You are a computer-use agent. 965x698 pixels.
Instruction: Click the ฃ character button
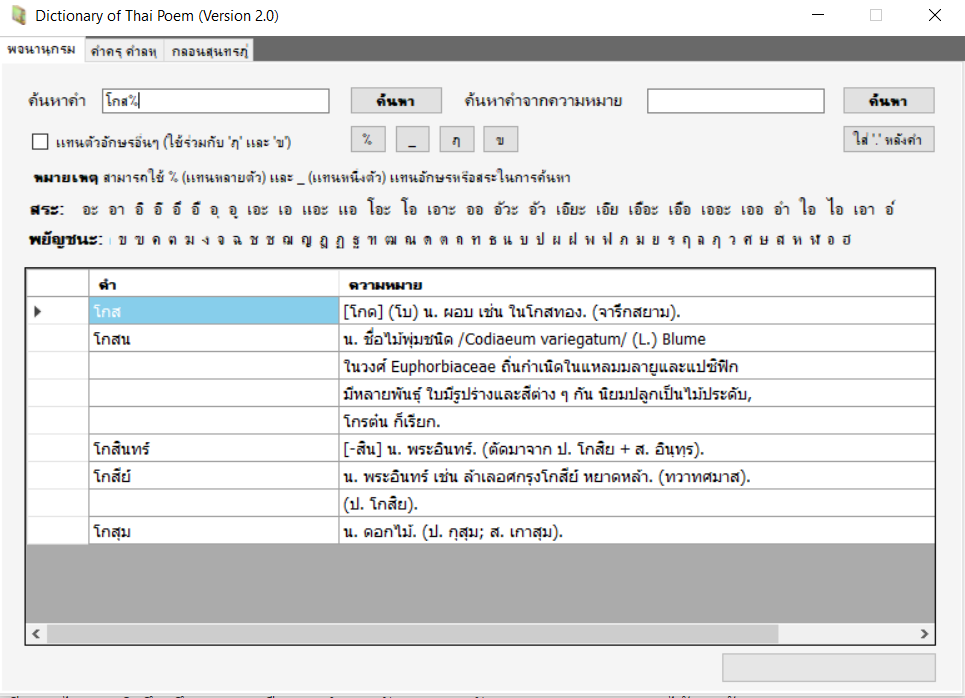[x=500, y=140]
